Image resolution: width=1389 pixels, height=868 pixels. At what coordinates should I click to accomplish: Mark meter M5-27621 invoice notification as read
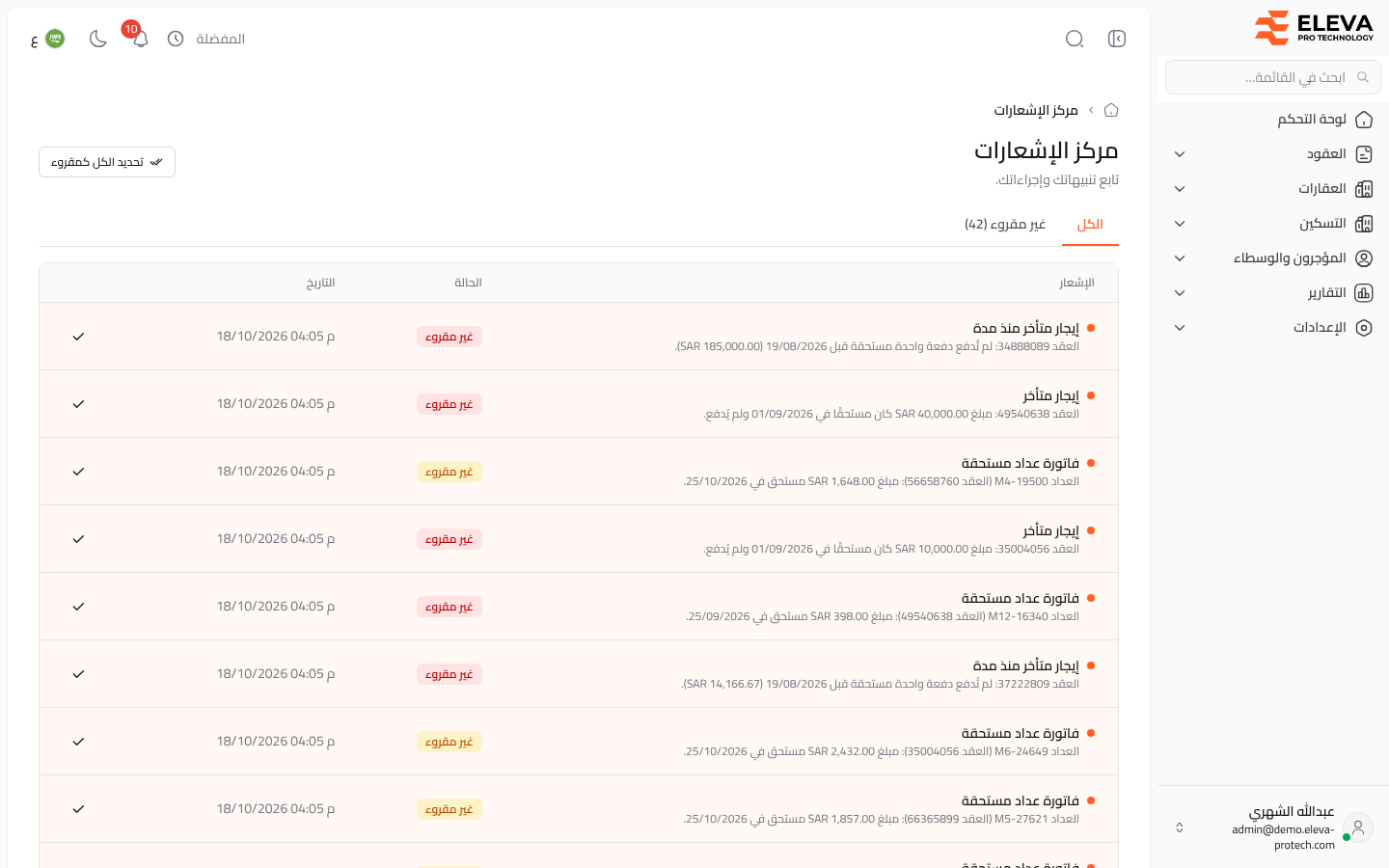pyautogui.click(x=78, y=809)
